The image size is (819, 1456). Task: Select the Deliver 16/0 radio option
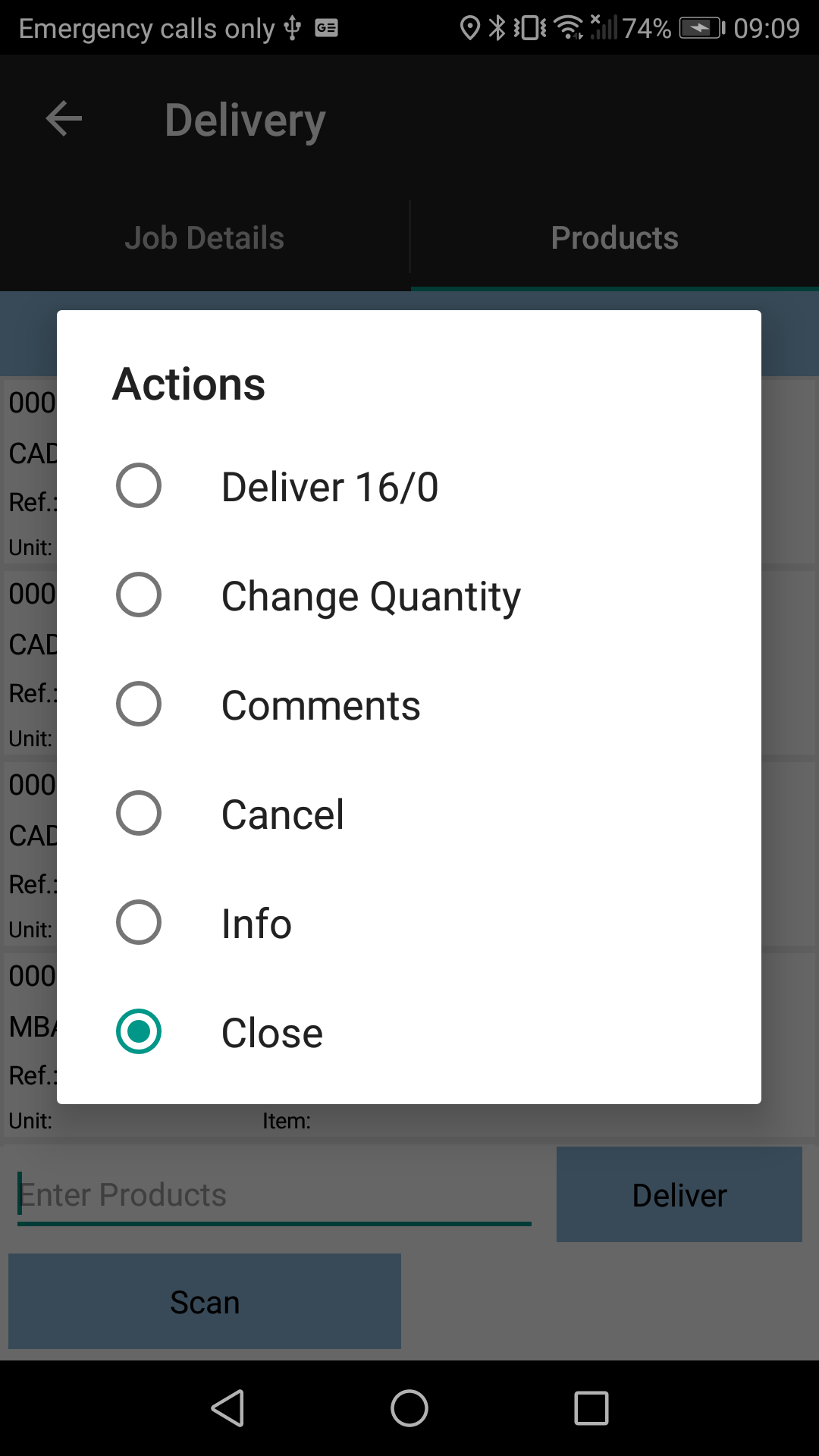coord(409,485)
